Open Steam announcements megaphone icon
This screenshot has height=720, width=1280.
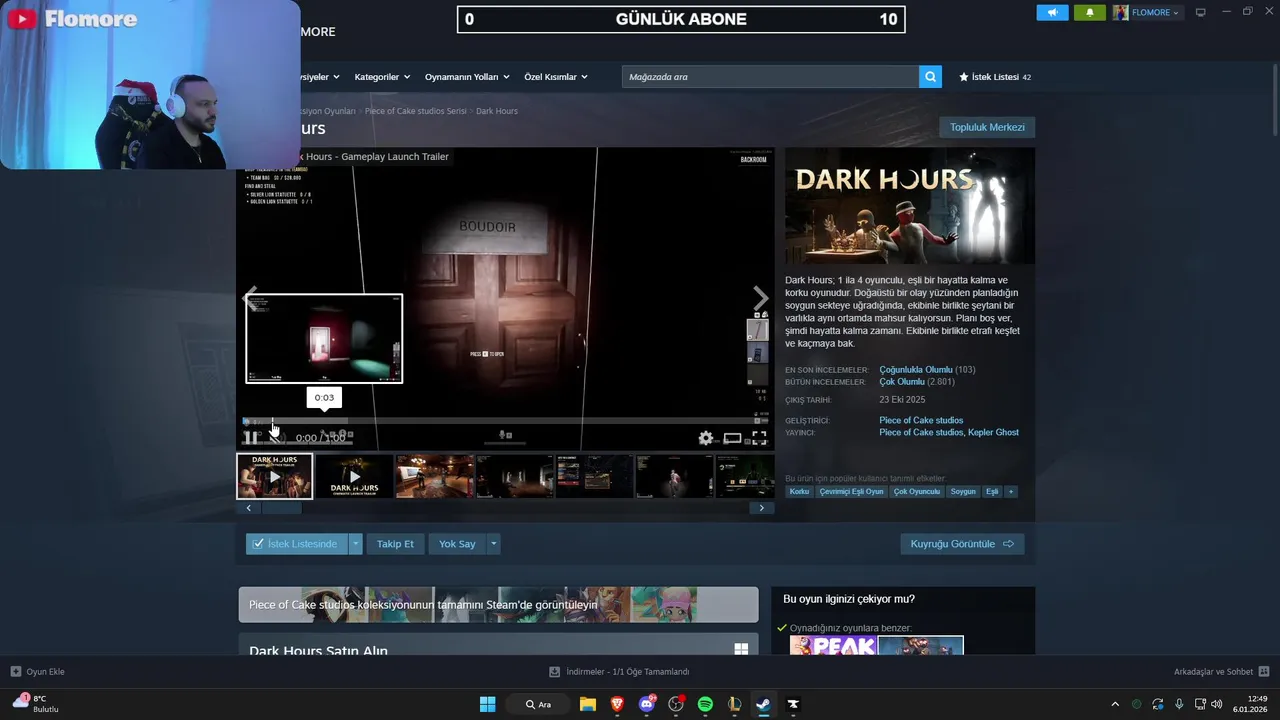1052,12
